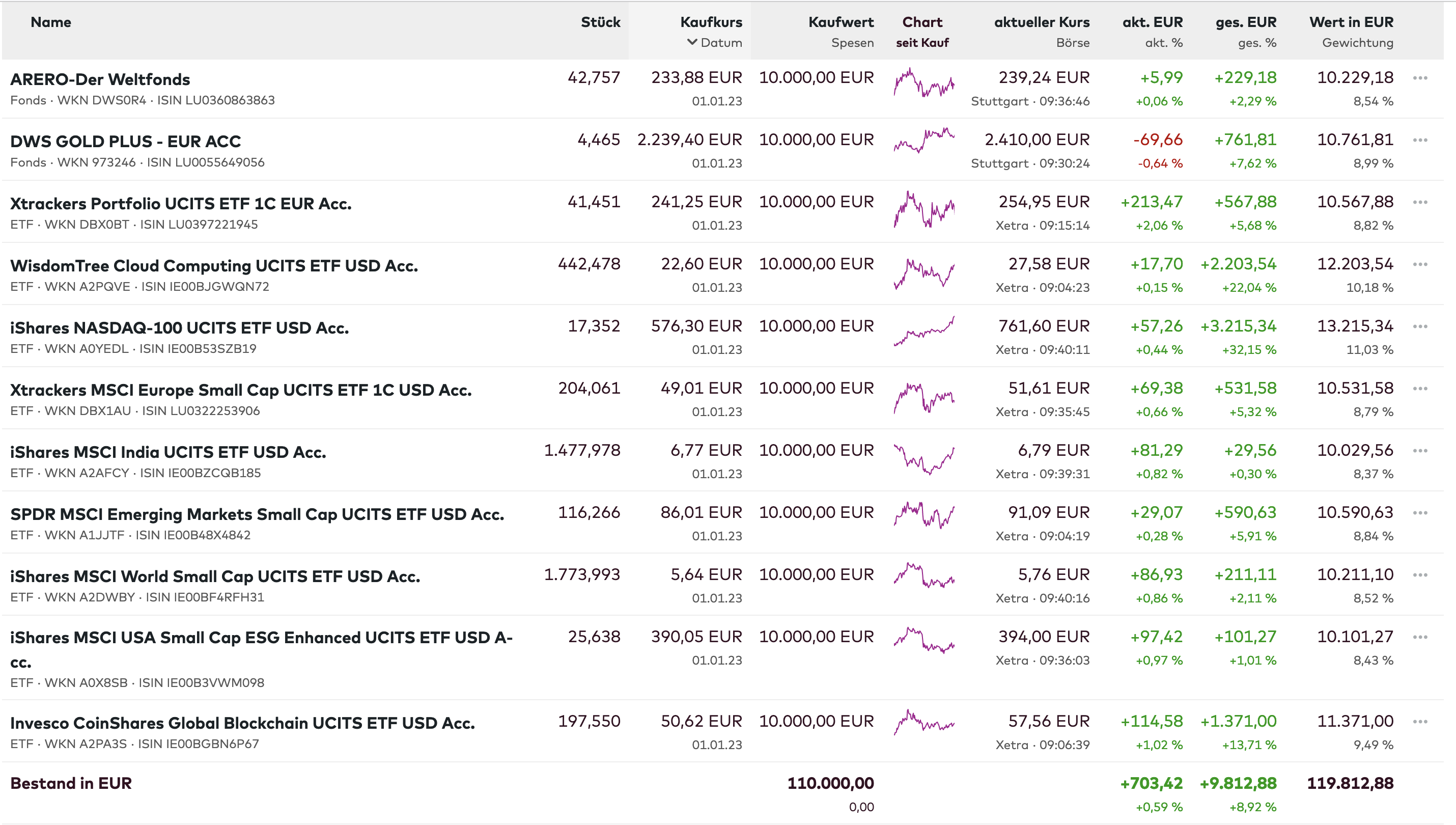This screenshot has width=1456, height=825.
Task: Click sparkline chart for DWS GOLD PLUS
Action: tap(923, 141)
